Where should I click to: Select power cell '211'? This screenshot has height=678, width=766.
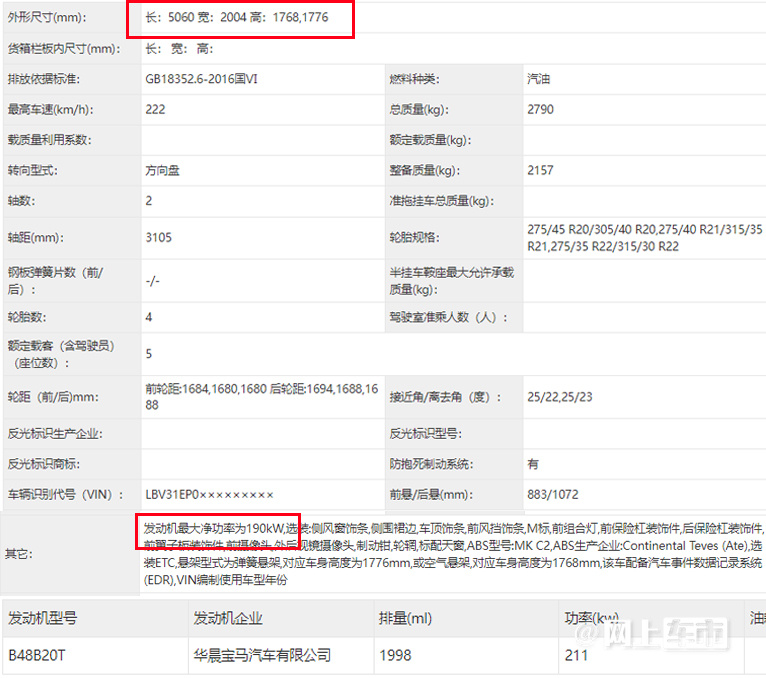pyautogui.click(x=576, y=655)
